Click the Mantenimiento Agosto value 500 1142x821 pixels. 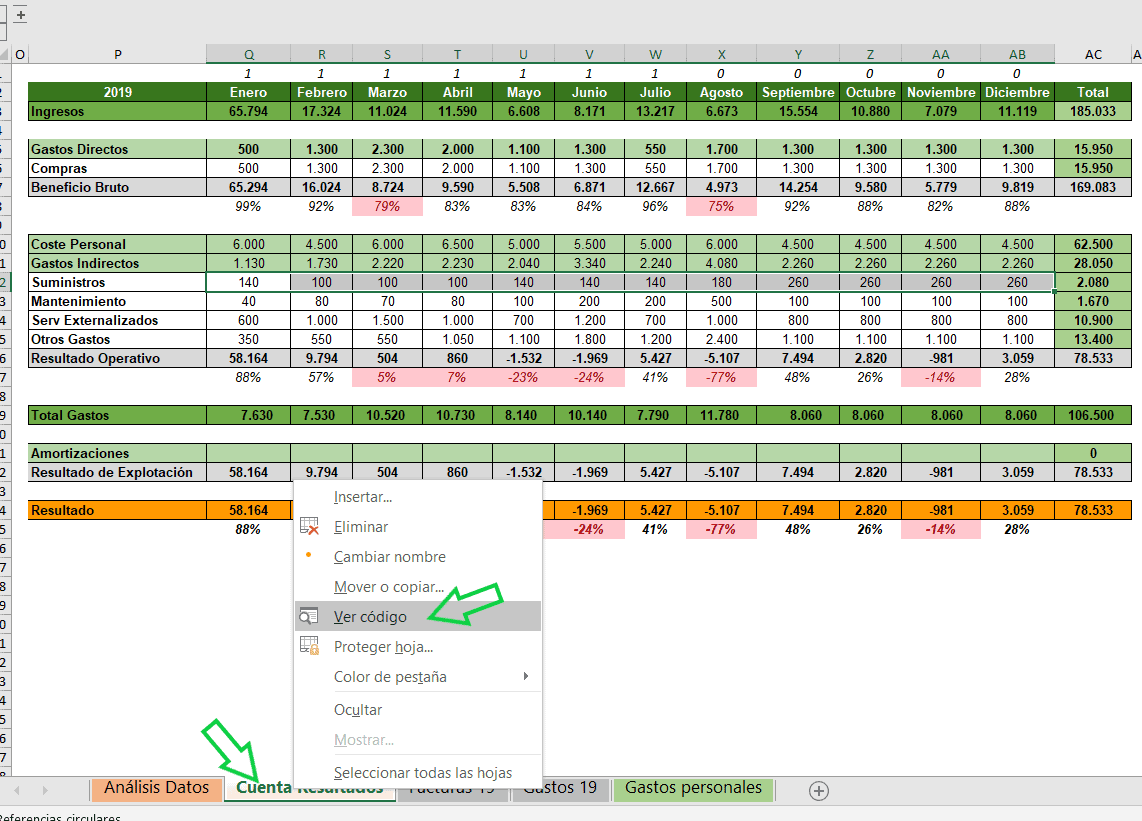721,302
